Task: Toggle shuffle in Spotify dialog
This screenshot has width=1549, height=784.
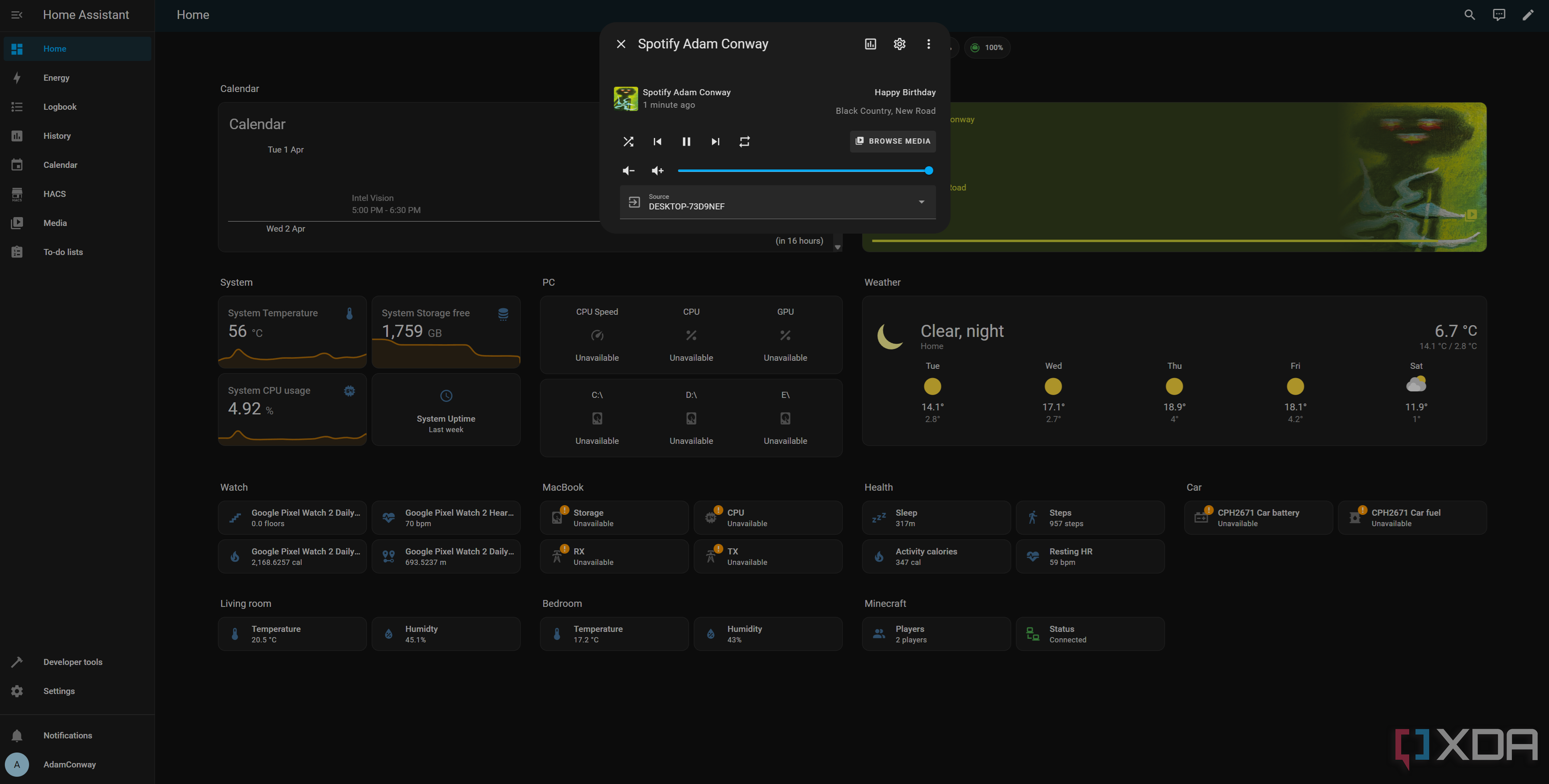Action: pos(628,141)
